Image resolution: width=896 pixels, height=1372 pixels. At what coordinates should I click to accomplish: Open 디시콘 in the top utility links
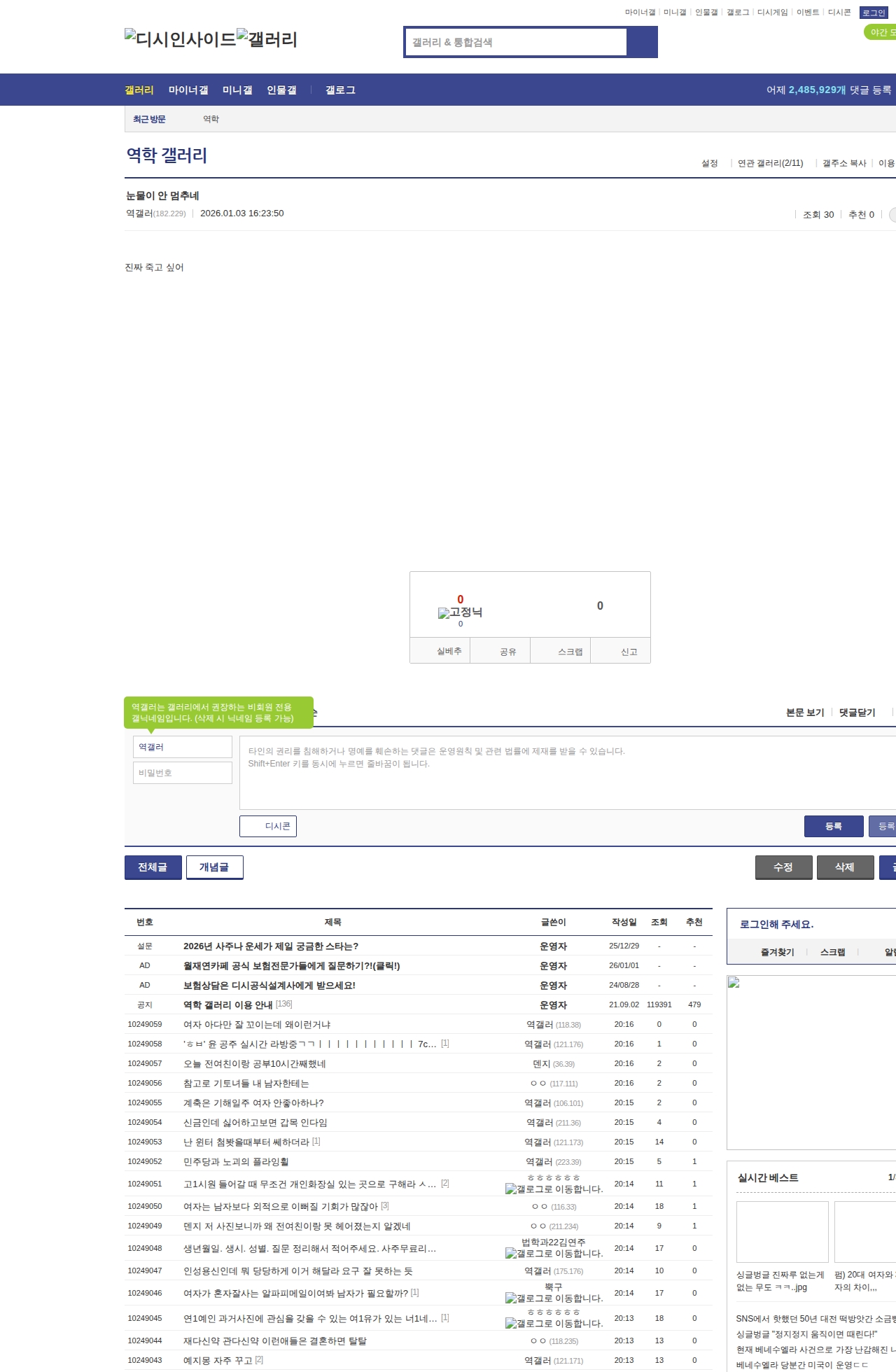pos(839,13)
